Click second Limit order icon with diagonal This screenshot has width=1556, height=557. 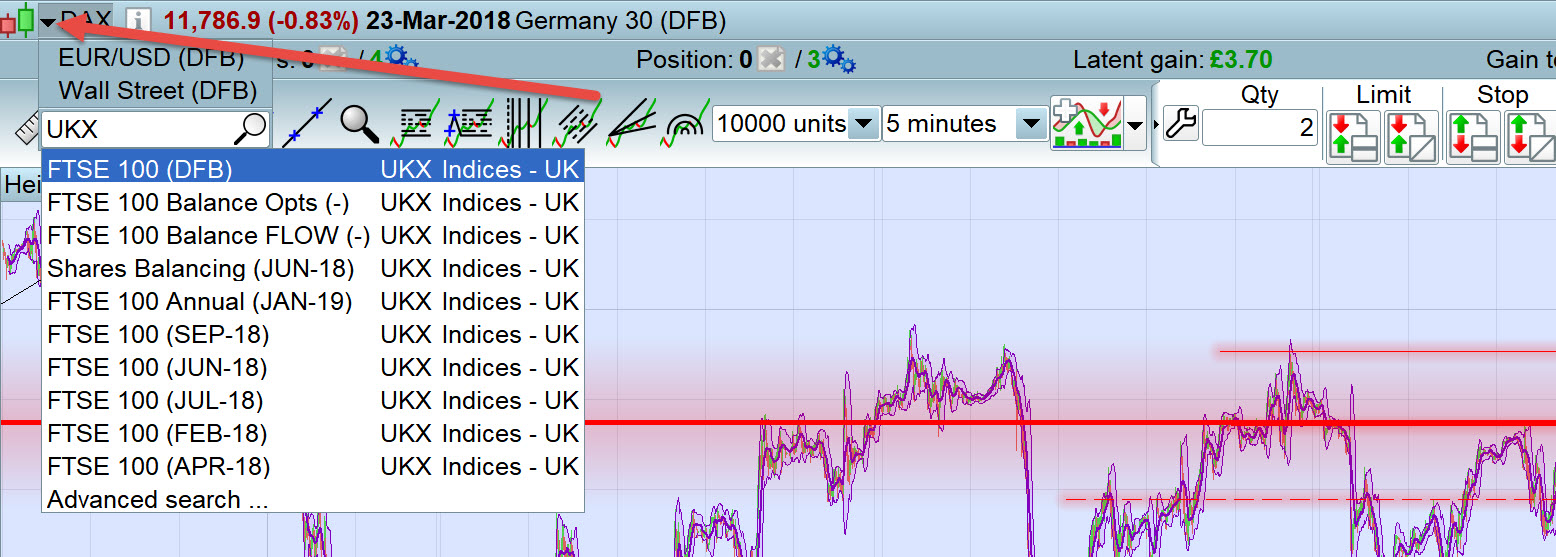click(1411, 137)
